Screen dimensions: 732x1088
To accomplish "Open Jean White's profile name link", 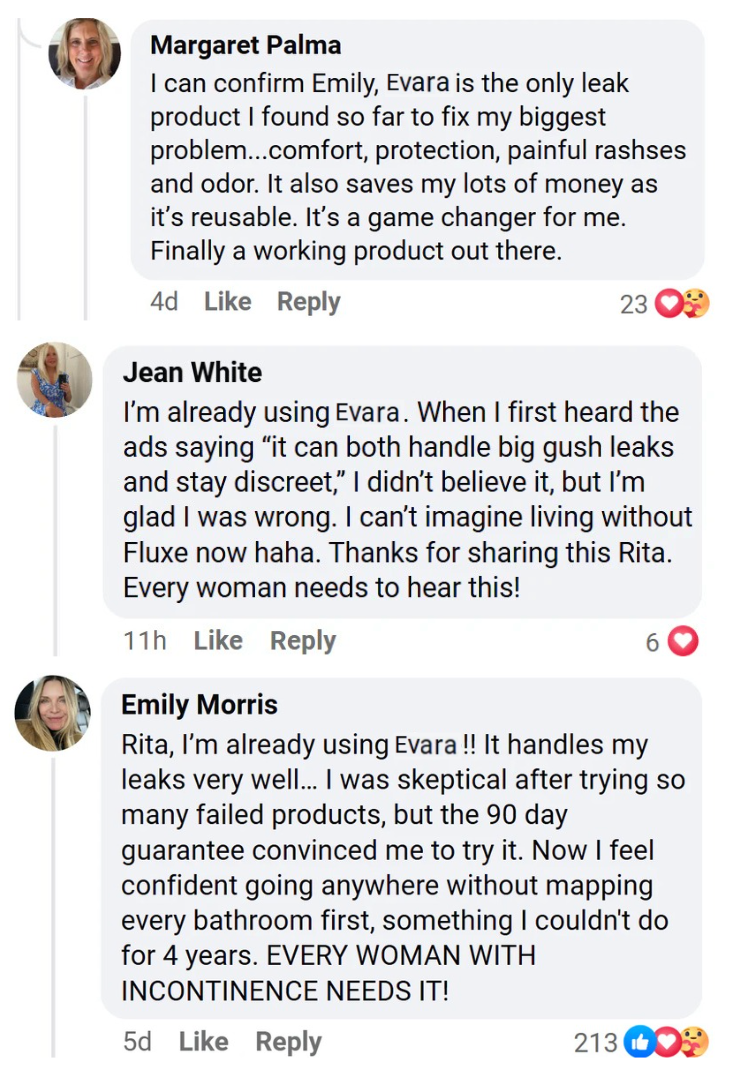I will click(192, 372).
